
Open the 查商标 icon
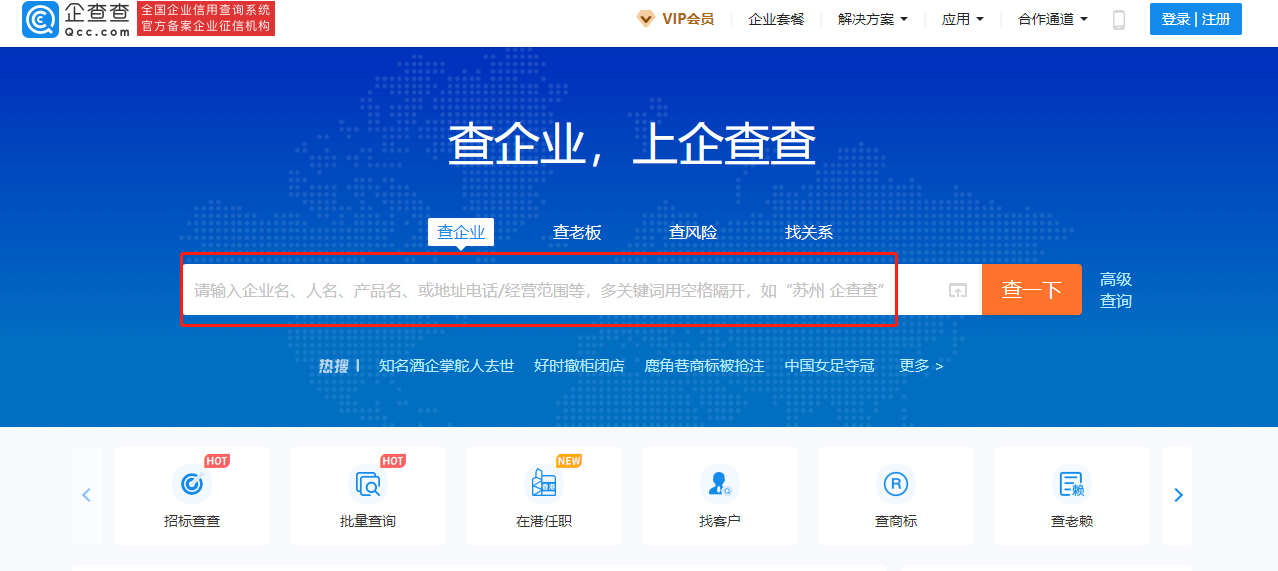895,483
